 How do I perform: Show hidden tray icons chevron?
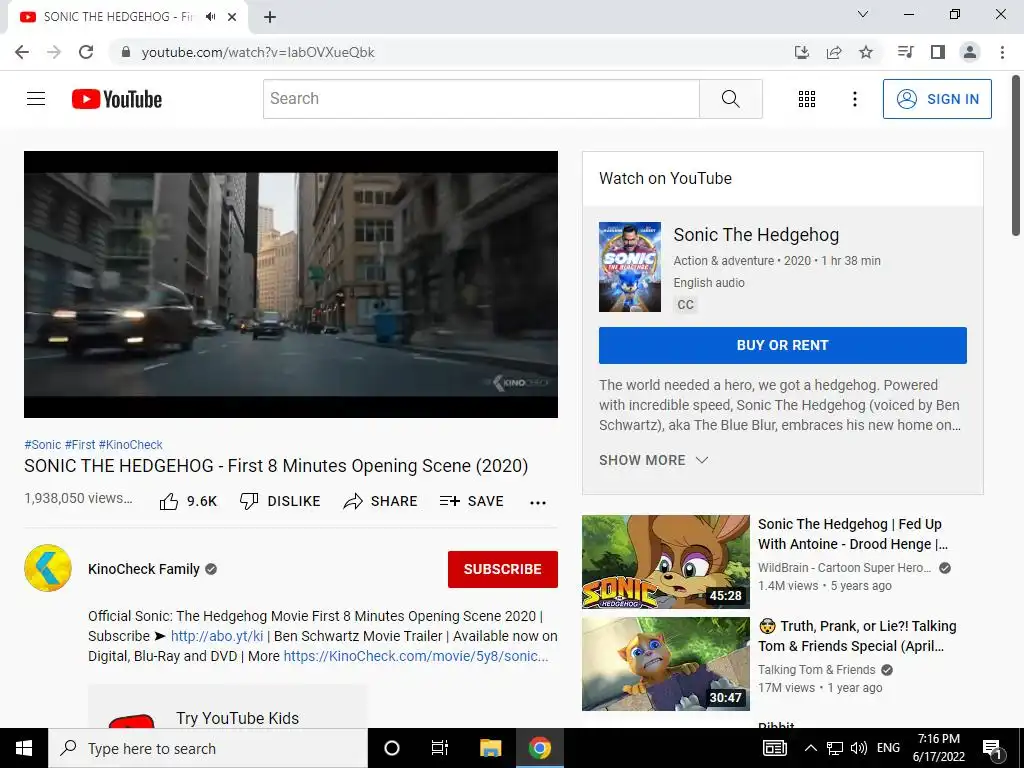pos(810,748)
